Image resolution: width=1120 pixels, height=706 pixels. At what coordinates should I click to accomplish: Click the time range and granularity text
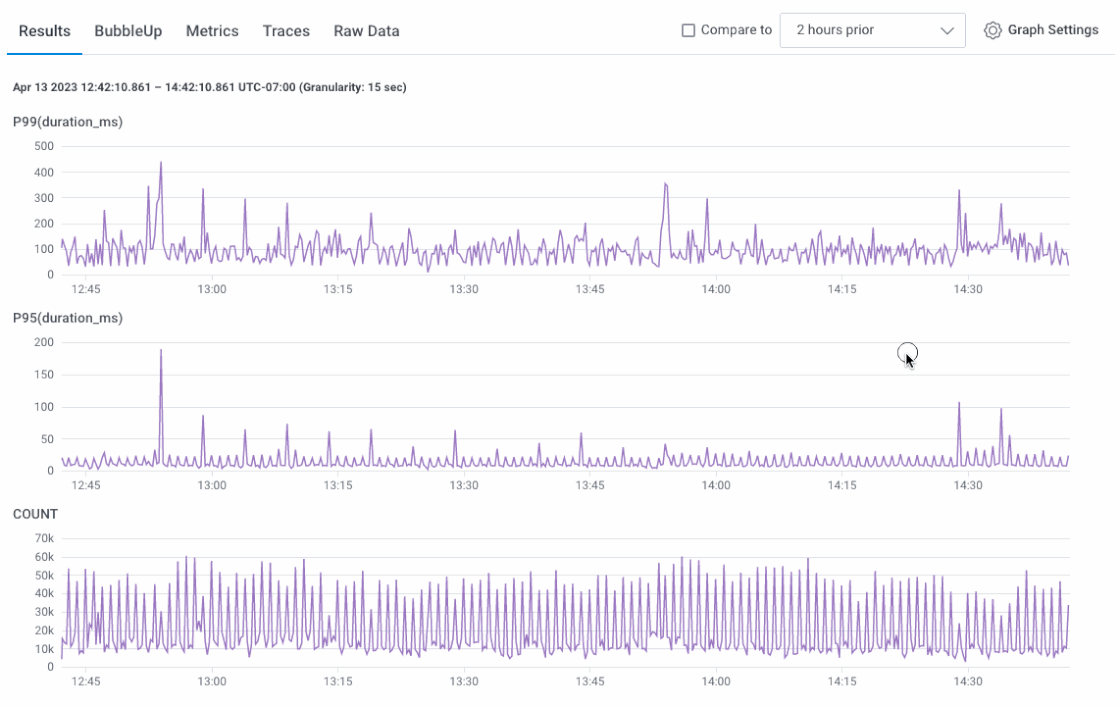pos(209,87)
